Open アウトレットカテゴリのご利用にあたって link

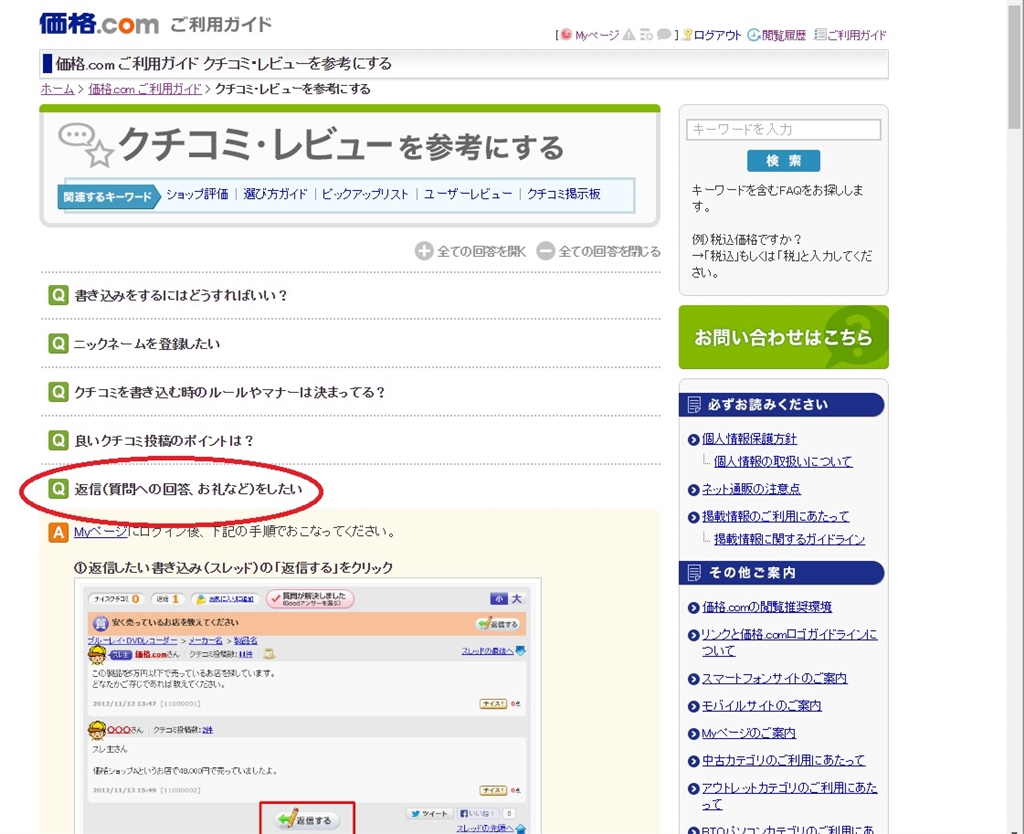coord(790,795)
